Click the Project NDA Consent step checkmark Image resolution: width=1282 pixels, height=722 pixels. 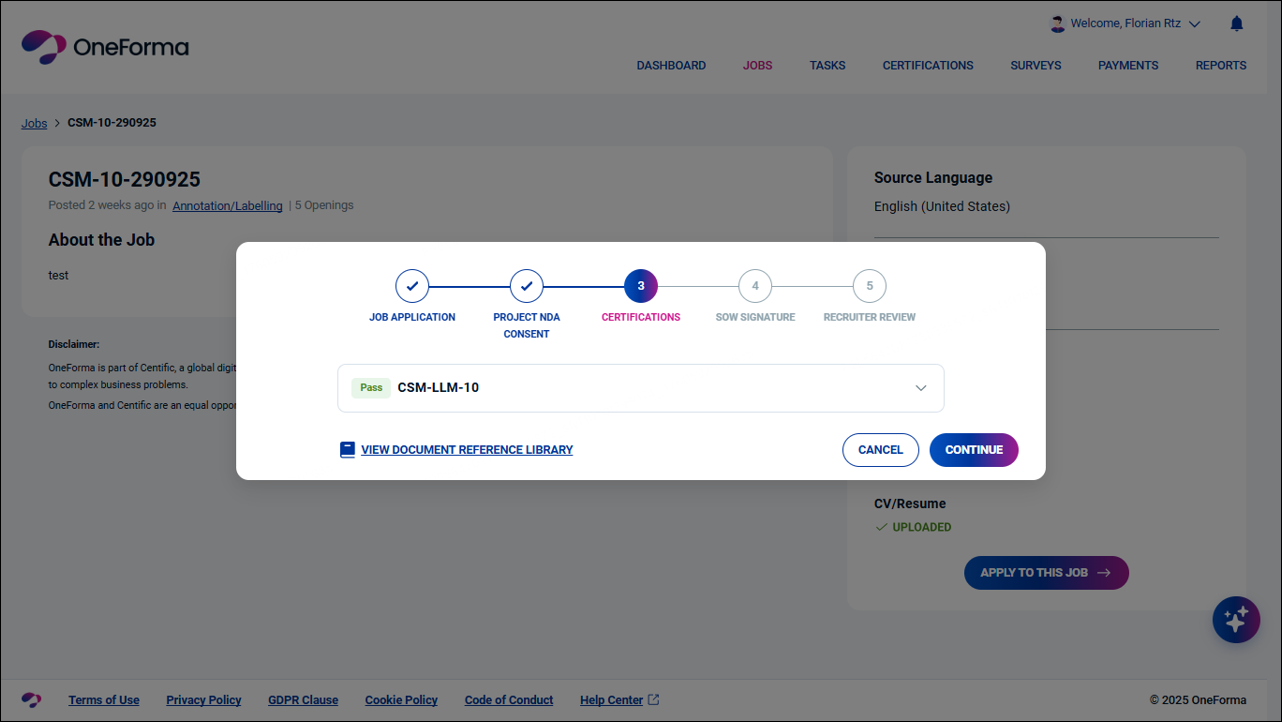[526, 286]
